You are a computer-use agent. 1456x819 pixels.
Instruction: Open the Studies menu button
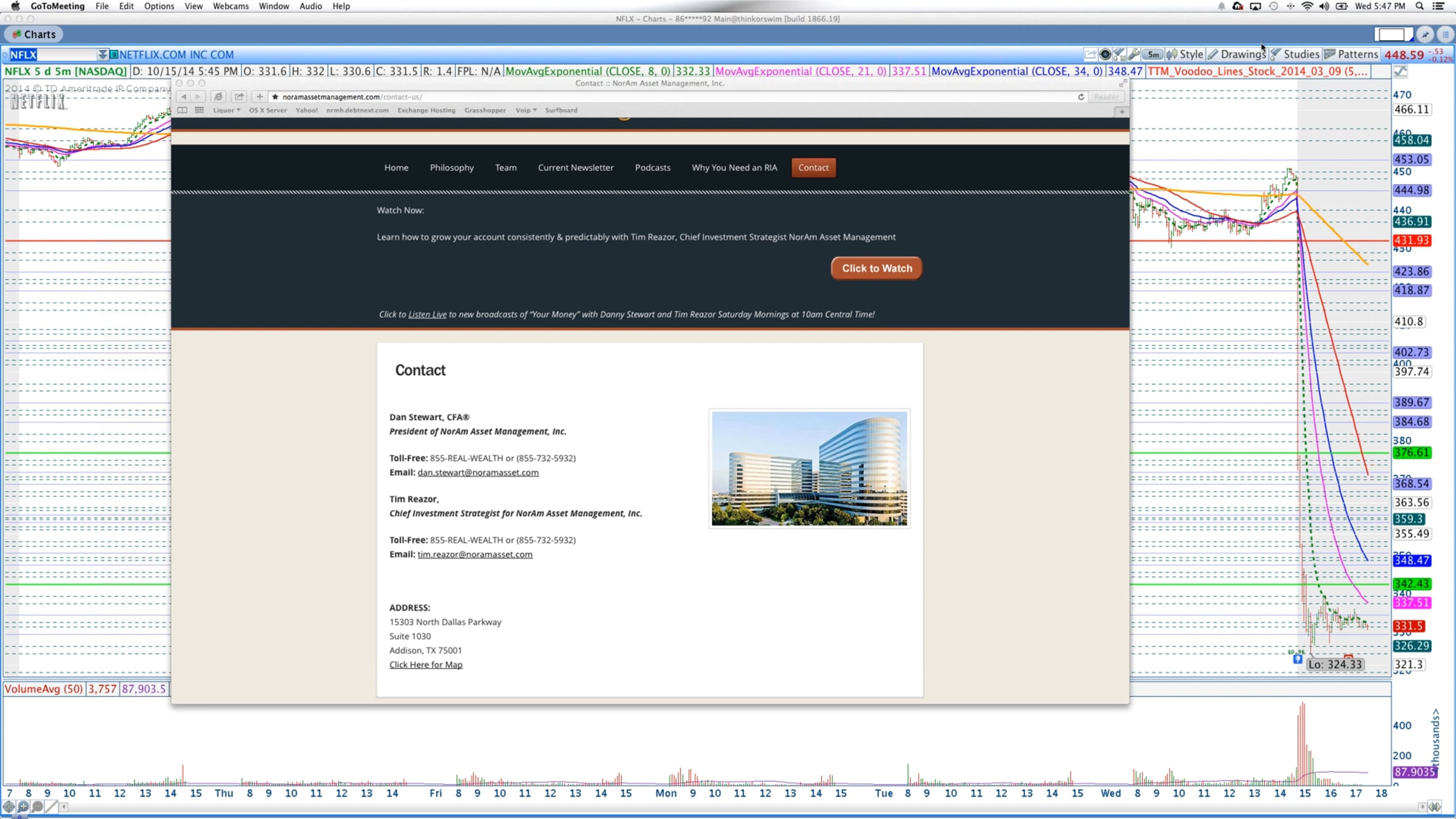tap(1295, 55)
